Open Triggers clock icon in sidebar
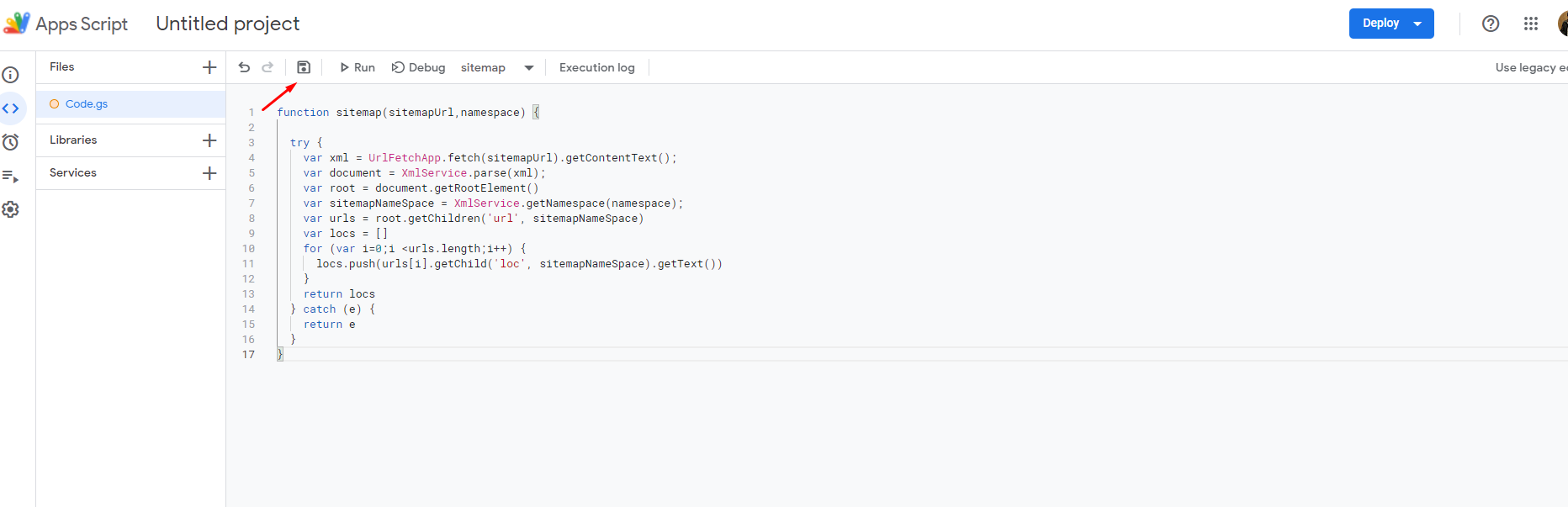 [x=11, y=142]
